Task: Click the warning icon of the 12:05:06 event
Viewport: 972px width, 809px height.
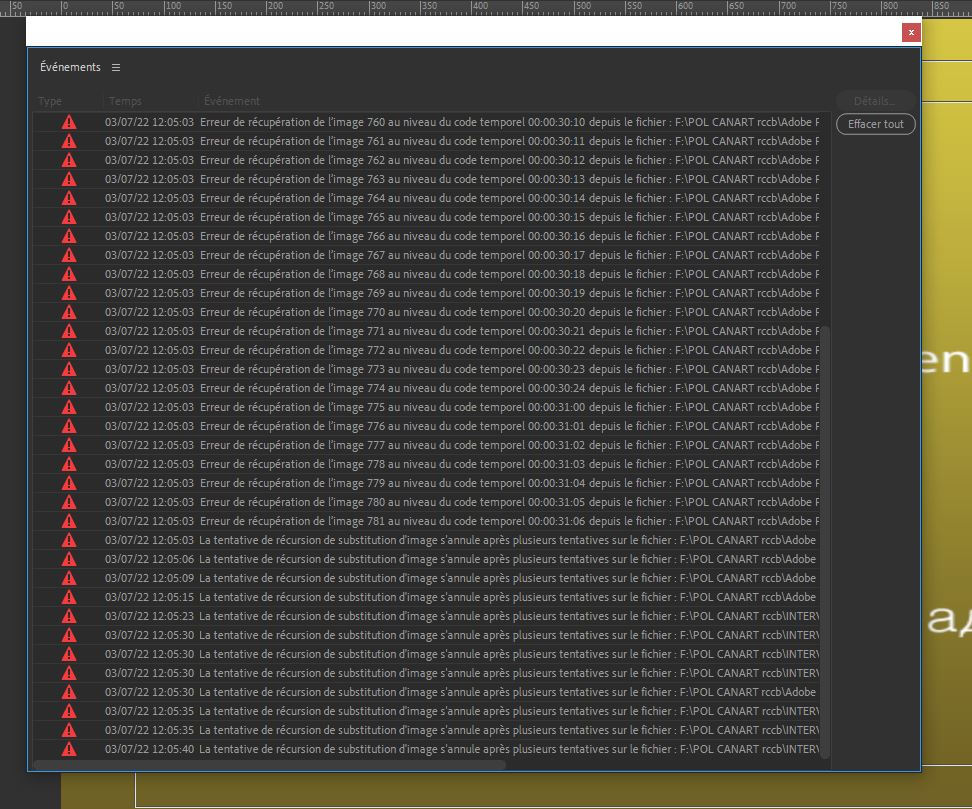Action: pyautogui.click(x=69, y=559)
